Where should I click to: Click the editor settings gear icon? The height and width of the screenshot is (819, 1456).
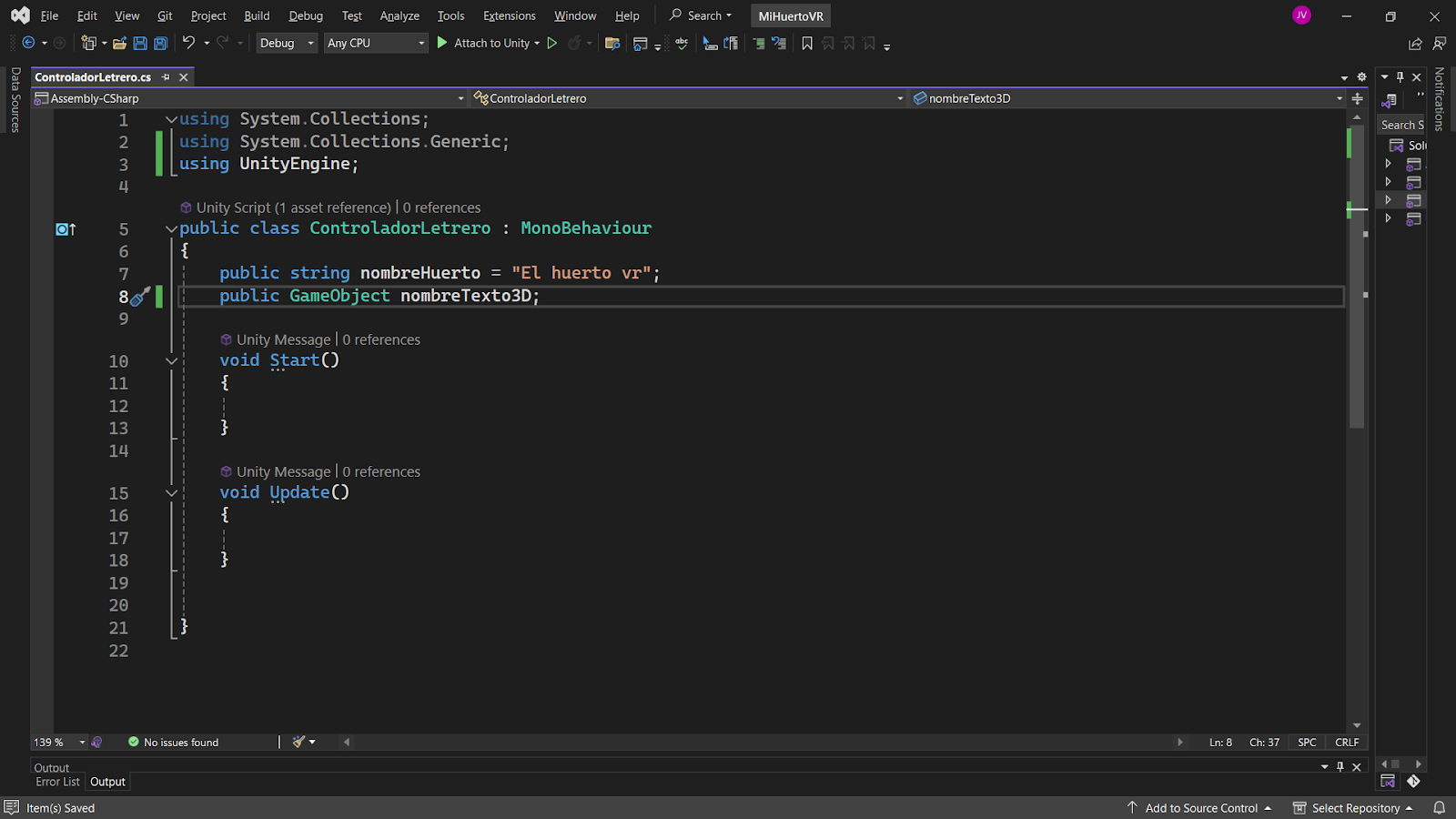tap(1361, 77)
